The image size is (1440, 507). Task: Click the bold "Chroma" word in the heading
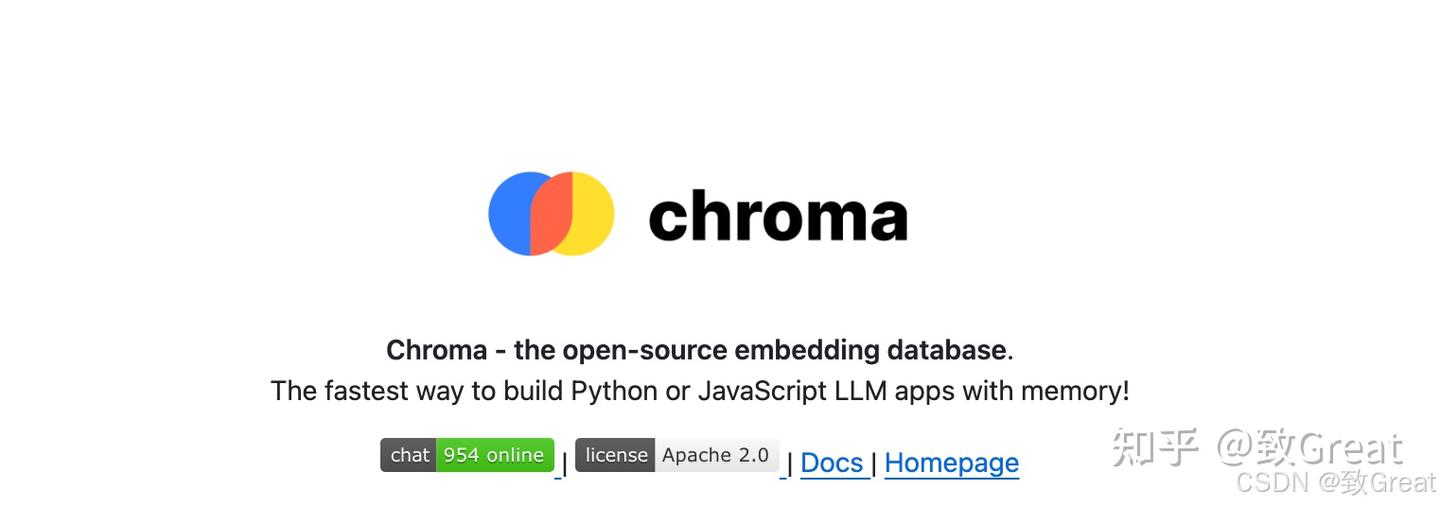point(436,350)
